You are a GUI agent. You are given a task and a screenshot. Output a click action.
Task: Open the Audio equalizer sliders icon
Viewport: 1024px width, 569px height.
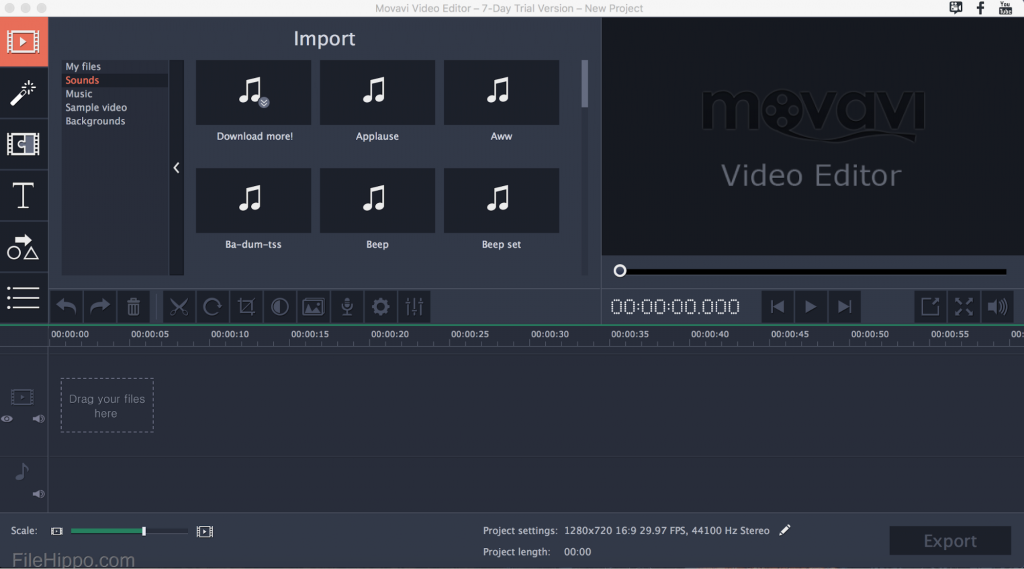coord(414,306)
